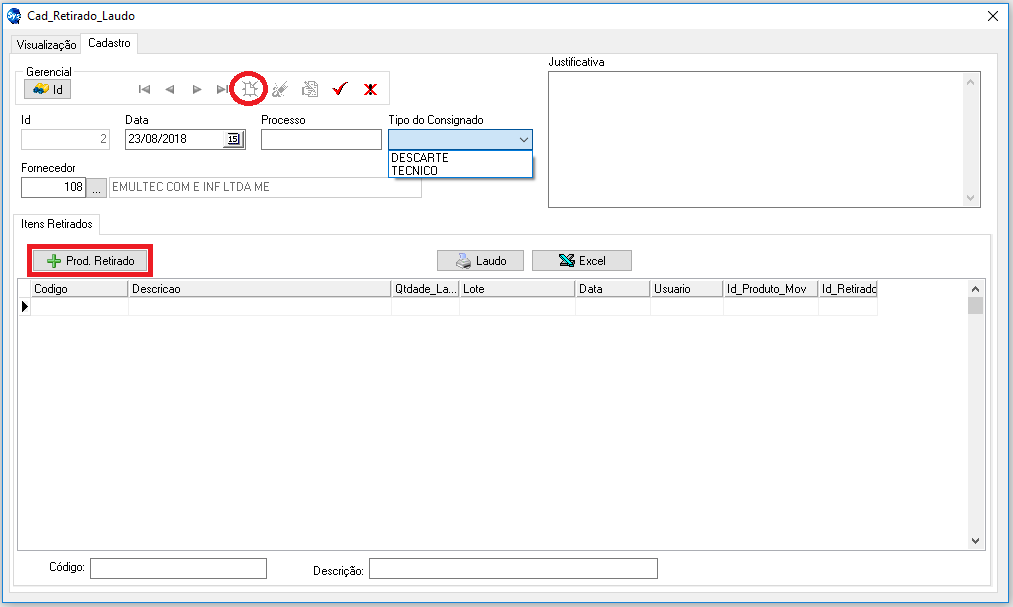Expand the Tipo do Consignado dropdown
The image size is (1013, 607).
coord(523,140)
